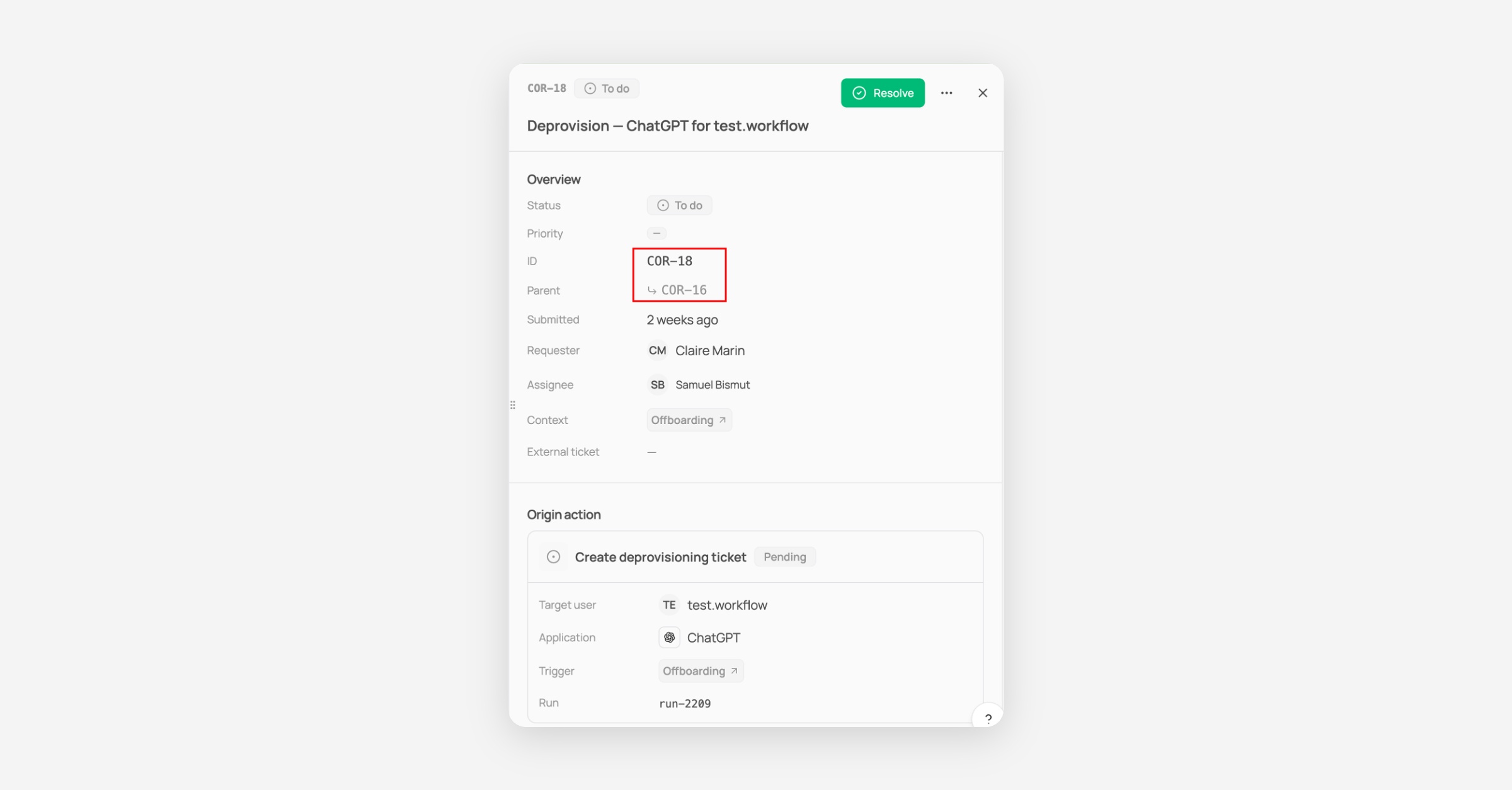Click the green Resolve button
This screenshot has height=790, width=1512.
883,93
